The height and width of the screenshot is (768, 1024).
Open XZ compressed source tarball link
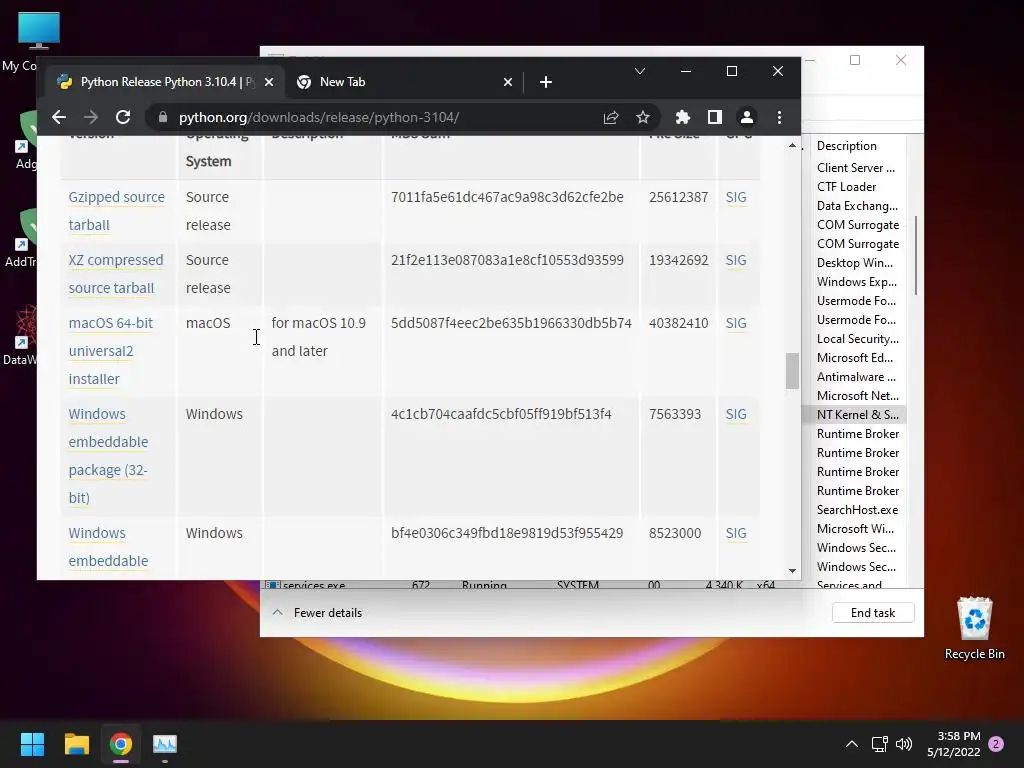pos(116,274)
